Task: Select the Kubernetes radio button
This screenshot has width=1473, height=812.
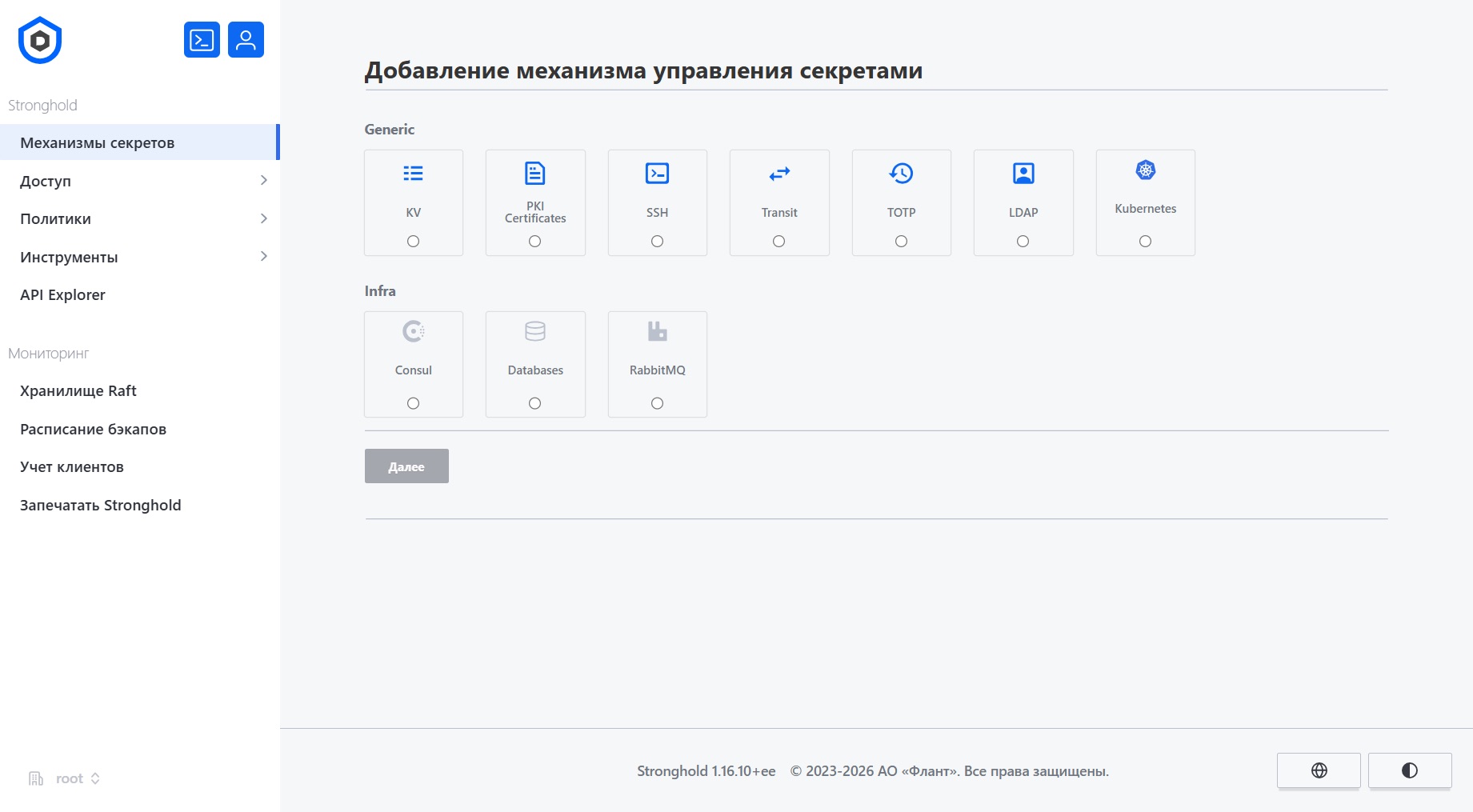Action: (x=1146, y=242)
